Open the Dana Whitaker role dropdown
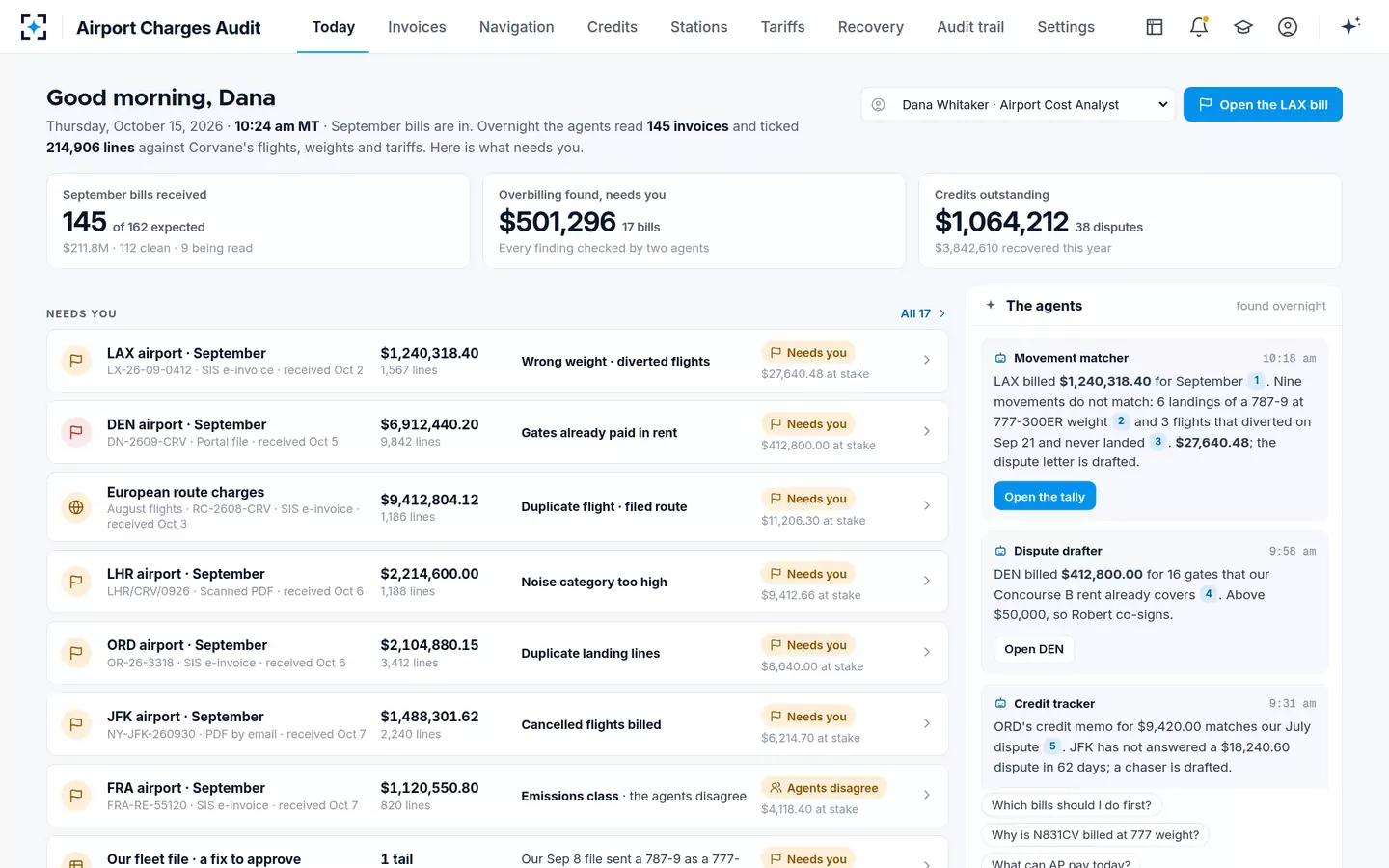Viewport: 1389px width, 868px height. coord(1018,104)
